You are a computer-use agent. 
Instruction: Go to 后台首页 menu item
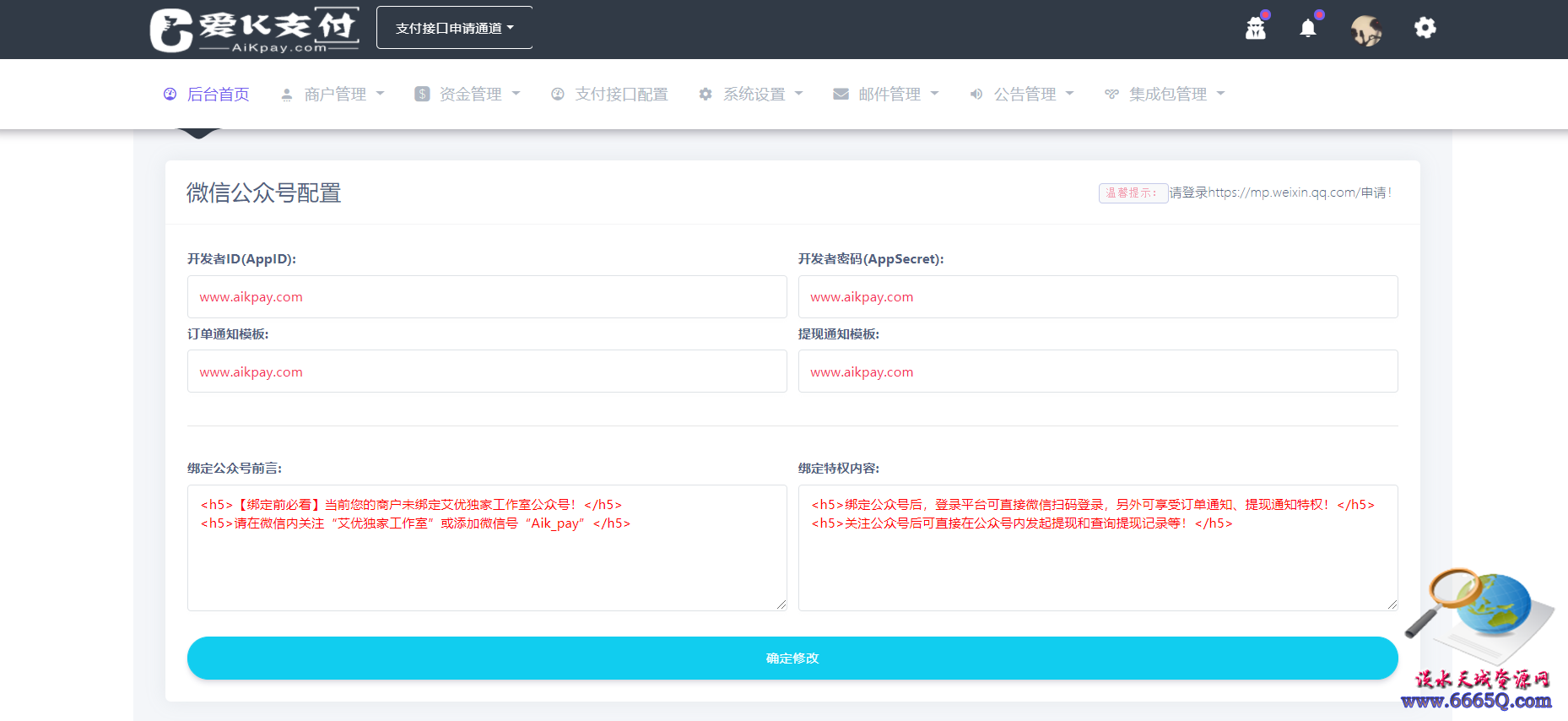(x=207, y=94)
